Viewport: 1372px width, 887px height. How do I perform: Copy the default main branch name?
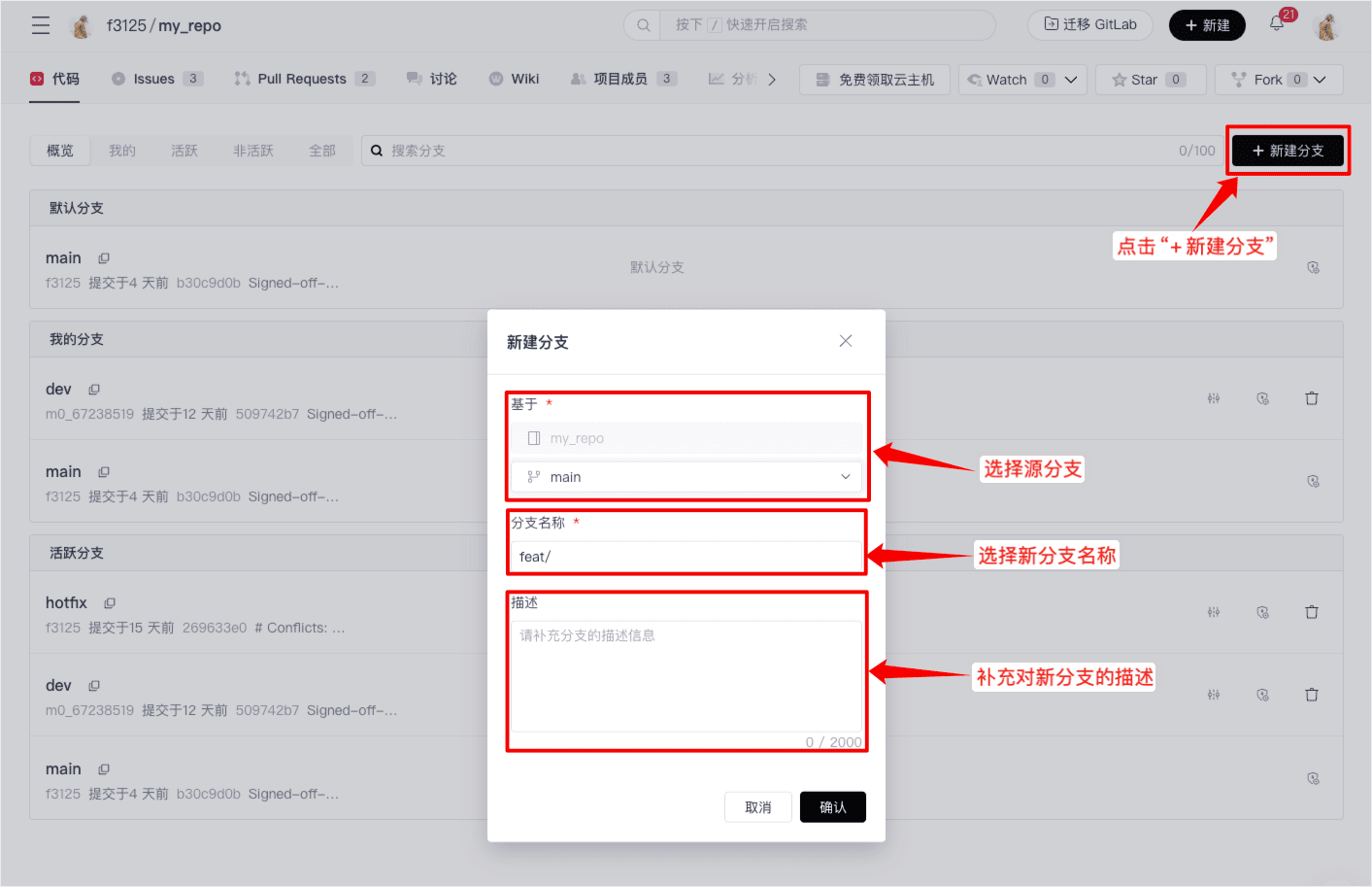(x=104, y=258)
